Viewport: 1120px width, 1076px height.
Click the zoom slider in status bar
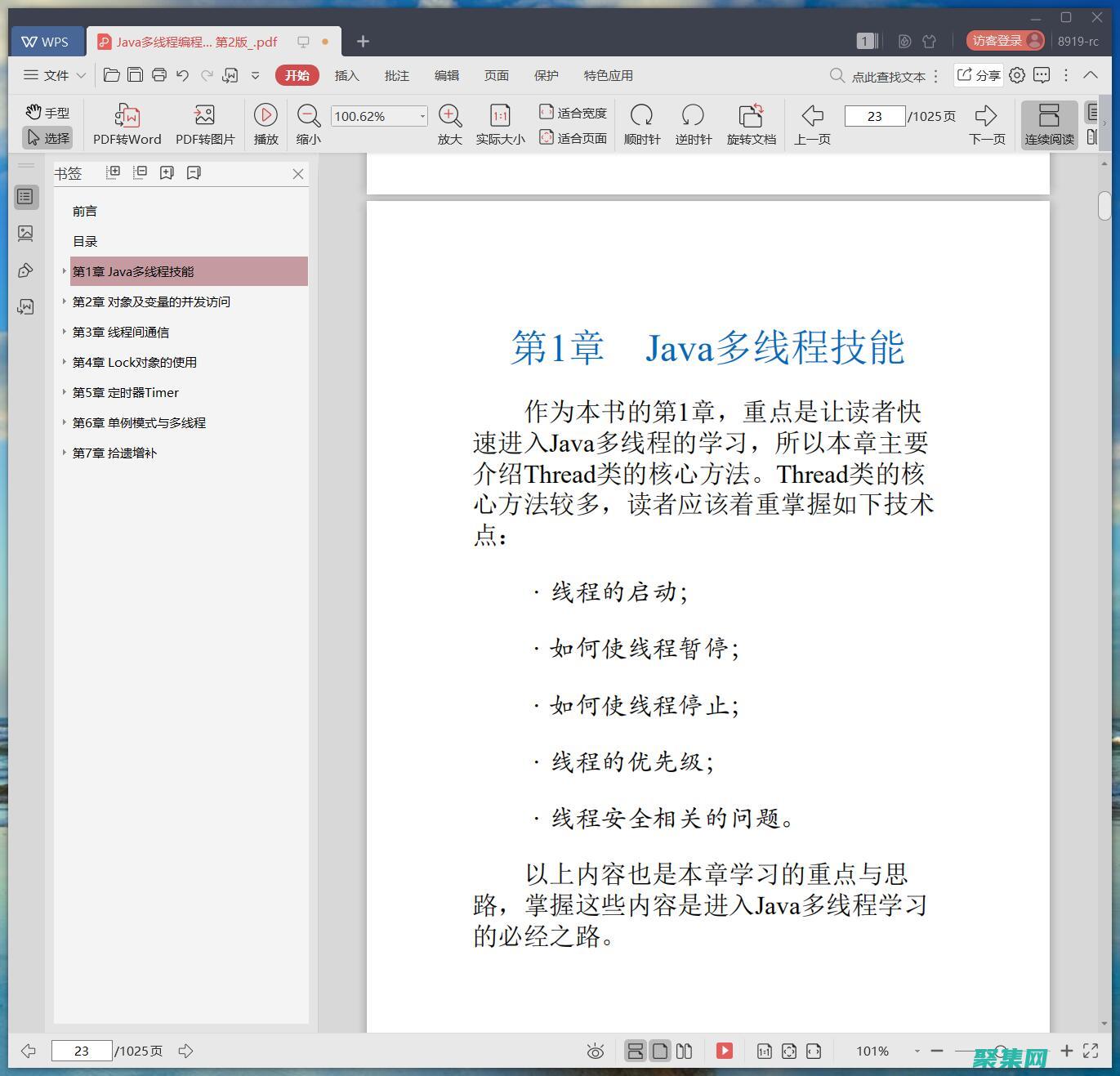1001,1051
